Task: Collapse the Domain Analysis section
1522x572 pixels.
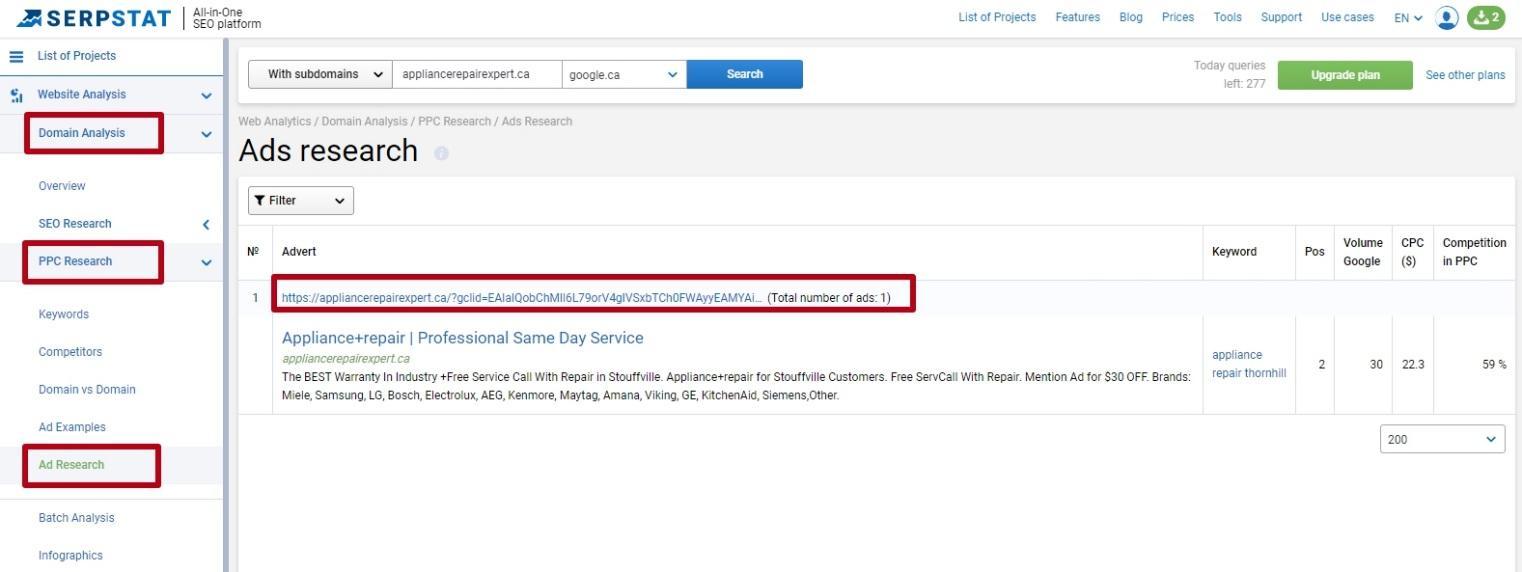Action: click(206, 134)
